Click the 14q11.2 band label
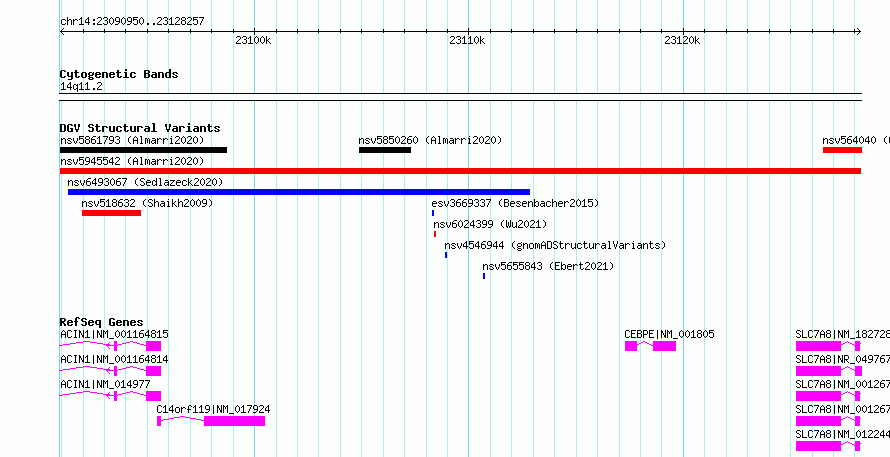The height and width of the screenshot is (457, 890). point(81,86)
